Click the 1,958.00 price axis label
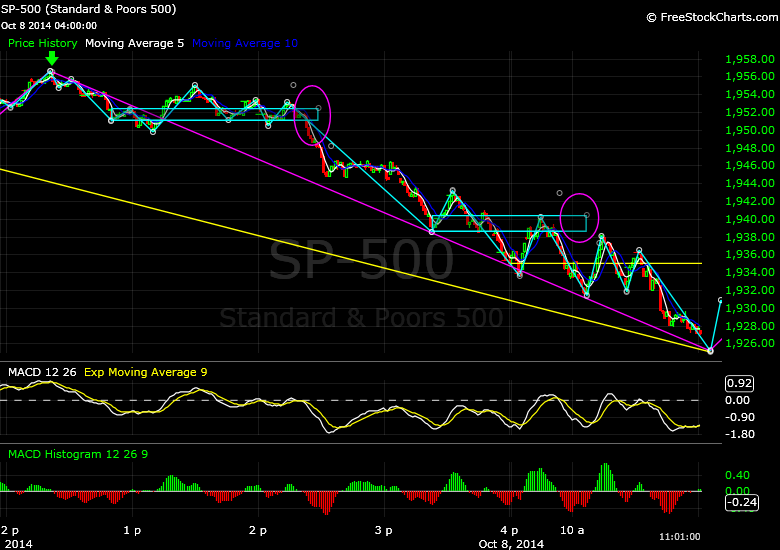Viewport: 780px width, 550px height. click(750, 59)
